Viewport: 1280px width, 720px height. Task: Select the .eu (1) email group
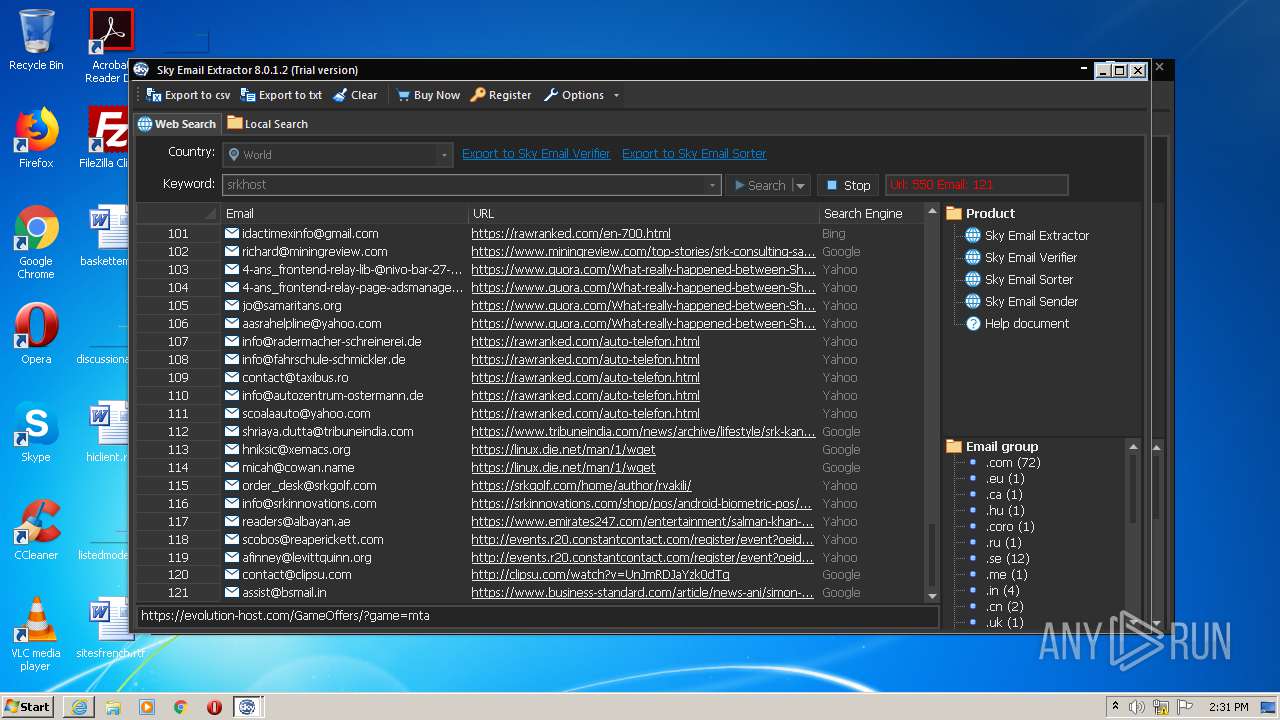click(x=1005, y=478)
